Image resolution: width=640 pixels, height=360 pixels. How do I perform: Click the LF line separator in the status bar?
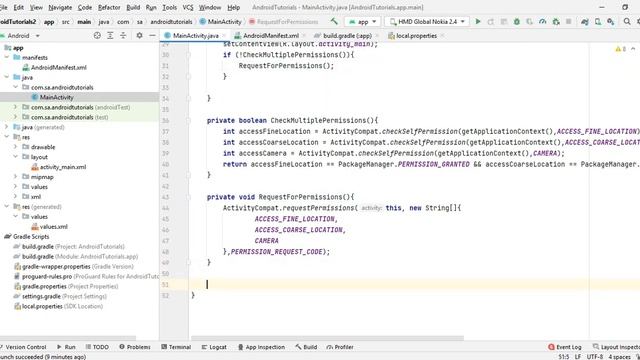578,357
